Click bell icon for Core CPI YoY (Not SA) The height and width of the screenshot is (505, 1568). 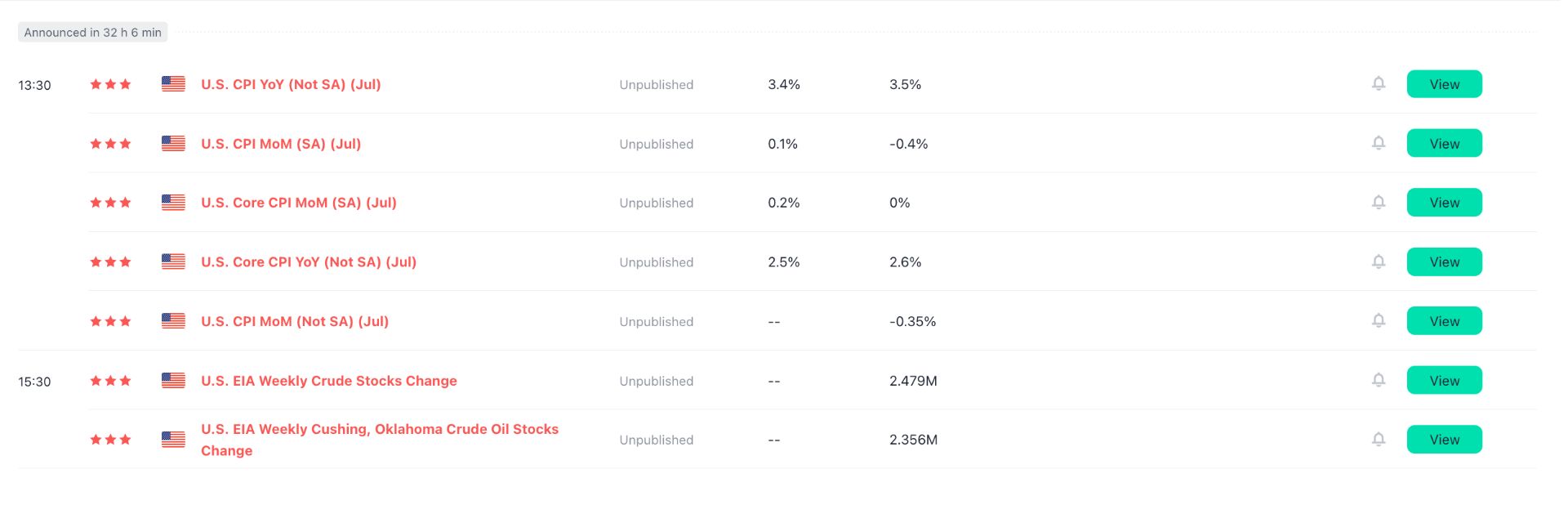[x=1379, y=261]
